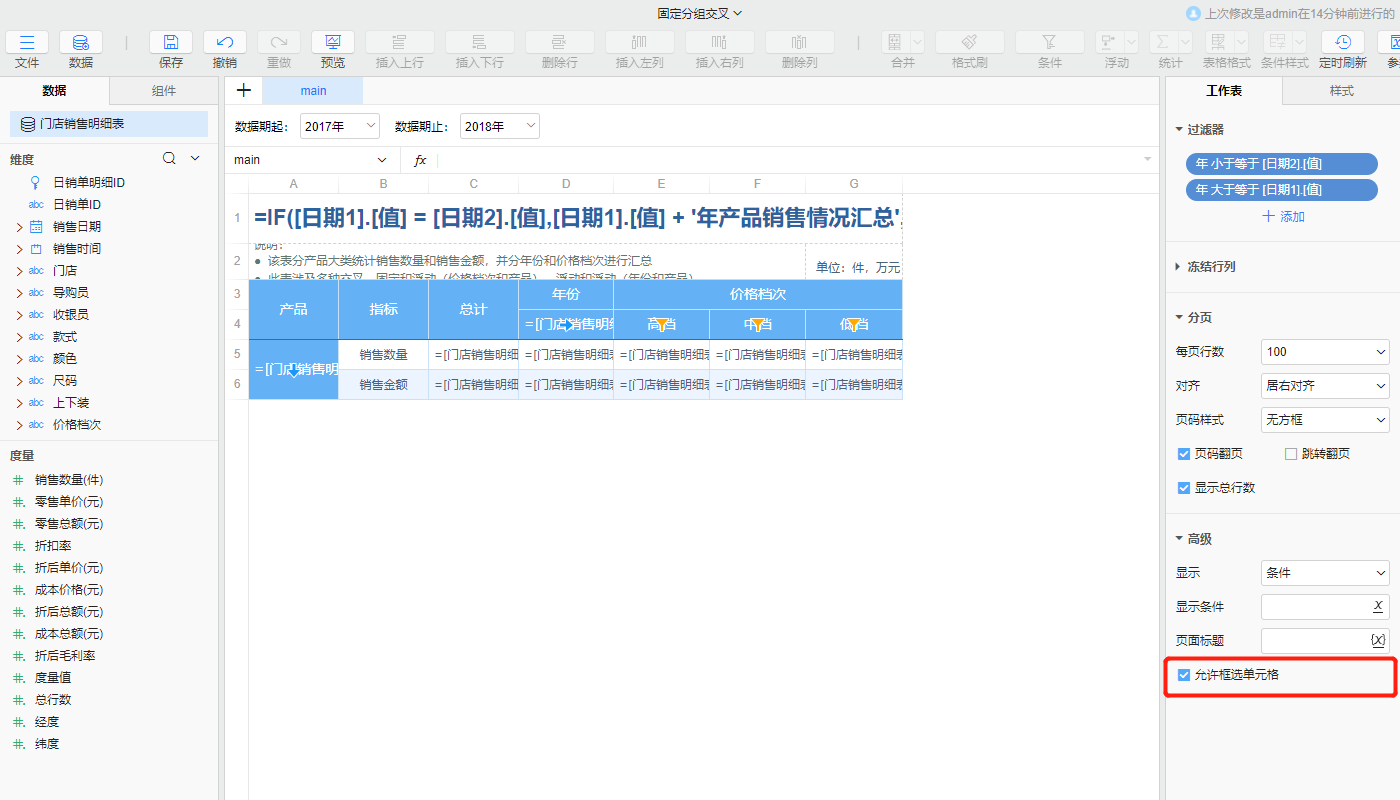
Task: Disable 允许框选单元格 checkbox
Action: point(1184,675)
